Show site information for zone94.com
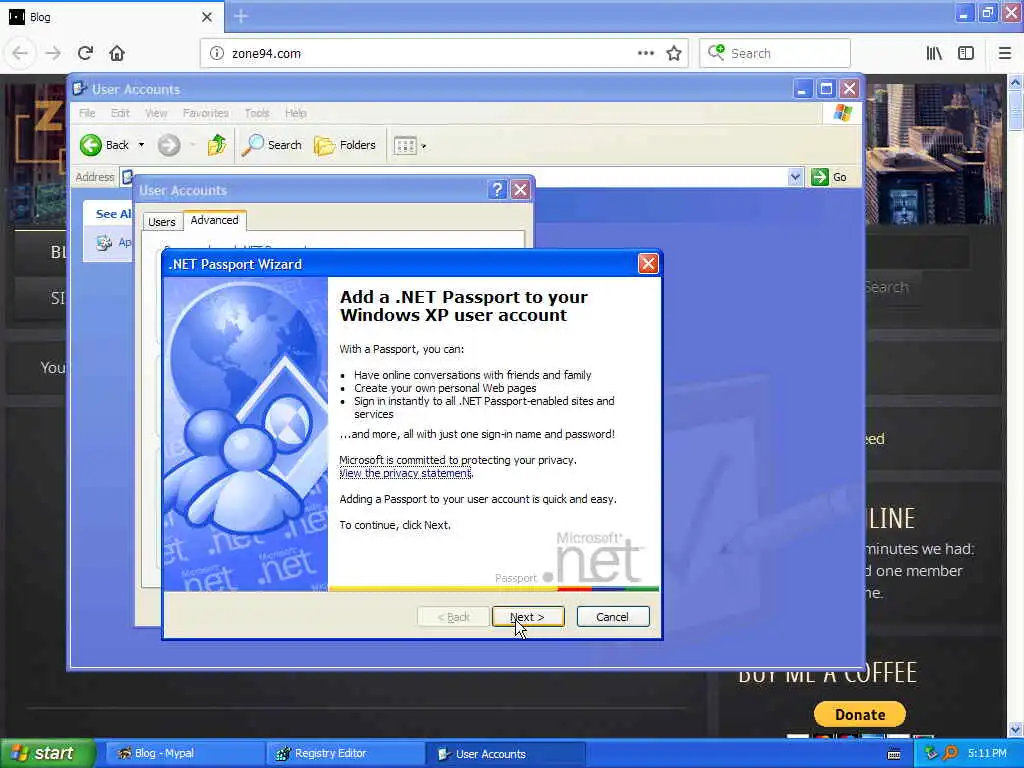Screen dimensions: 1024x768 point(216,54)
